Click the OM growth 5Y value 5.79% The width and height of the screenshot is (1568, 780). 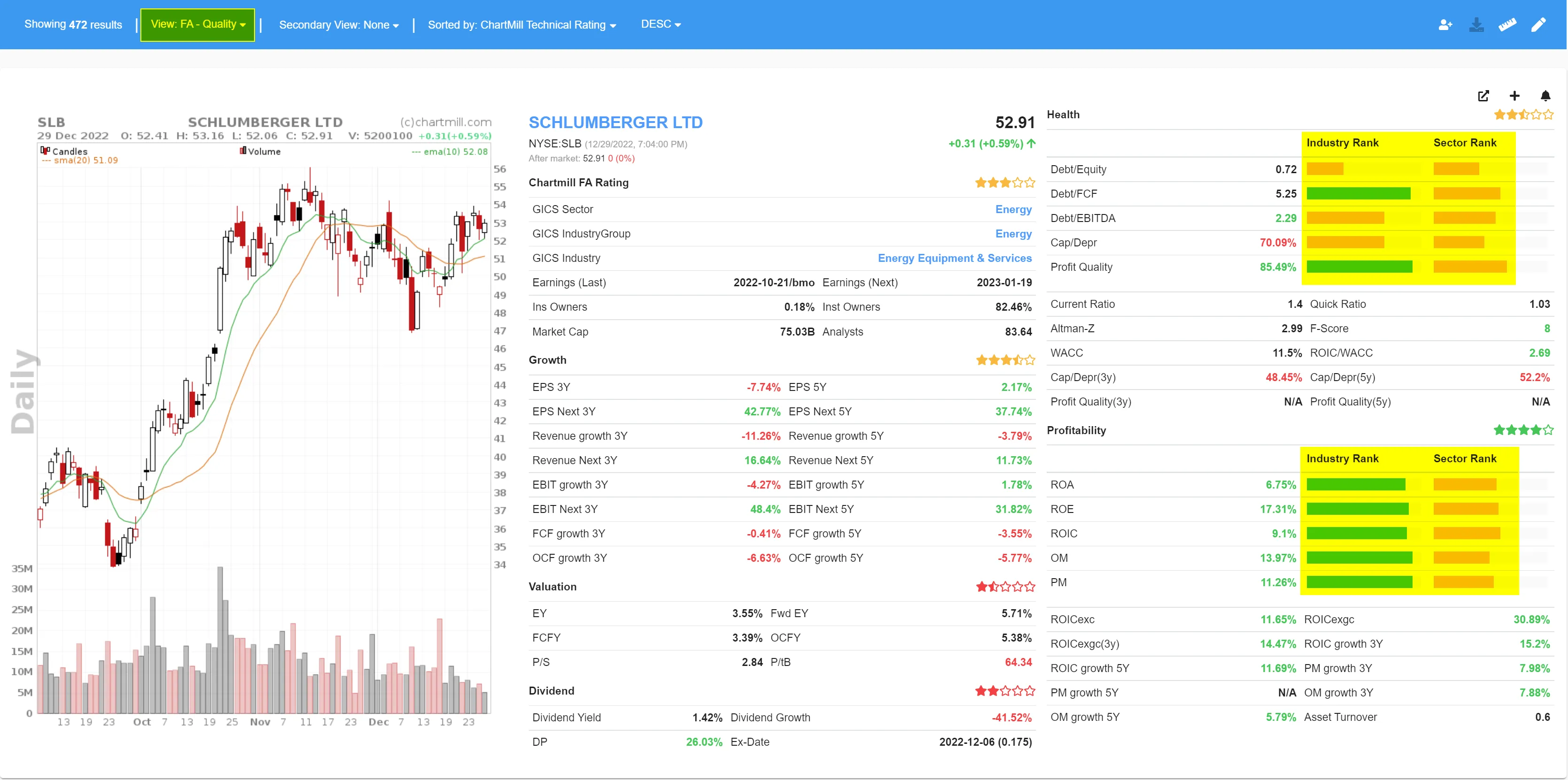tap(1281, 717)
